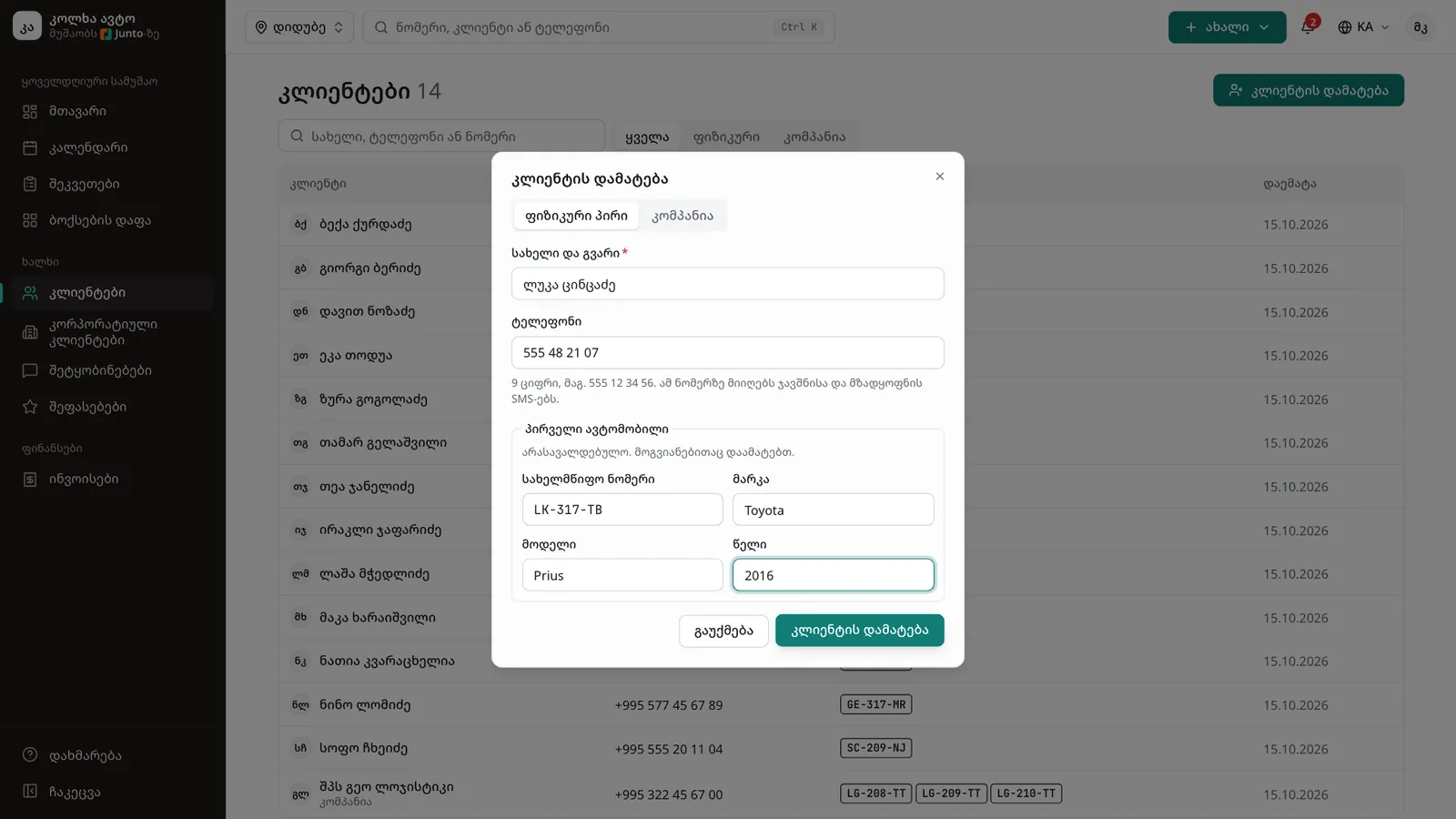Expand the ახალი new dropdown button

[x=1227, y=27]
